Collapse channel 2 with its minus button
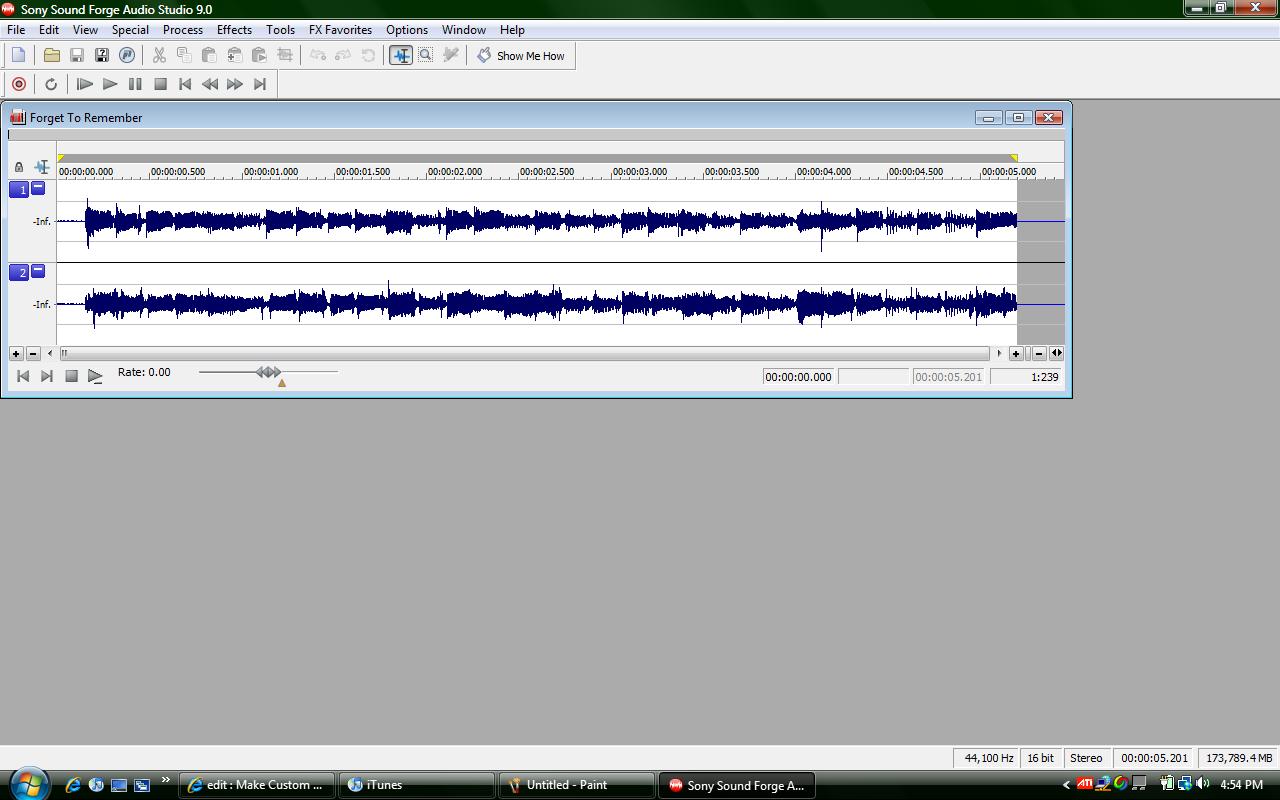Screen dimensions: 1280x800 point(38,270)
